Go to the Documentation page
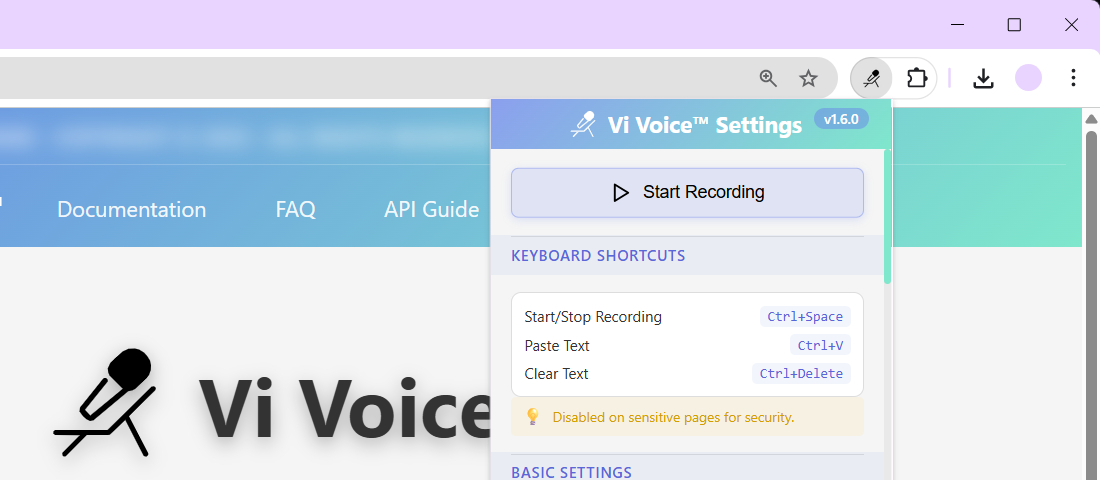Screen dimensions: 1100x480 [x=131, y=210]
